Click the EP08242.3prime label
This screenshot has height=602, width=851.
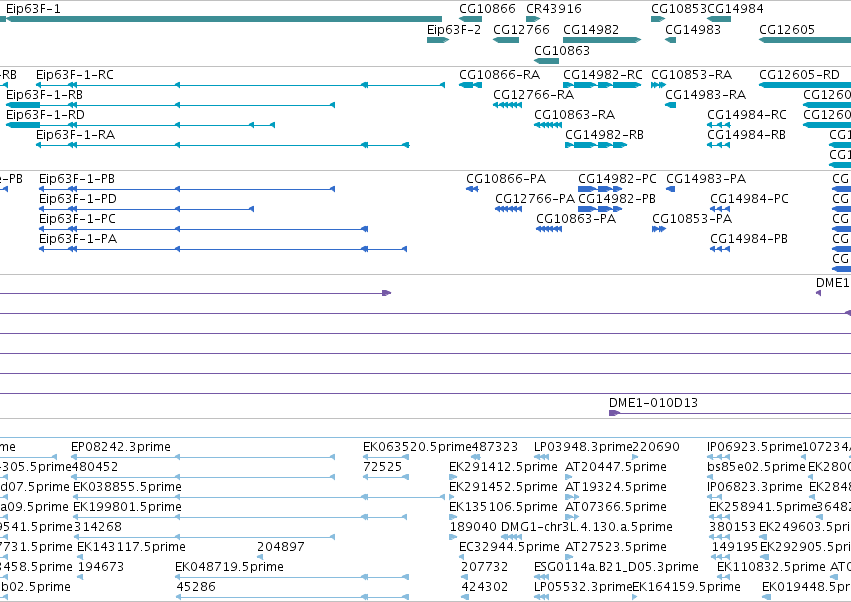121,447
